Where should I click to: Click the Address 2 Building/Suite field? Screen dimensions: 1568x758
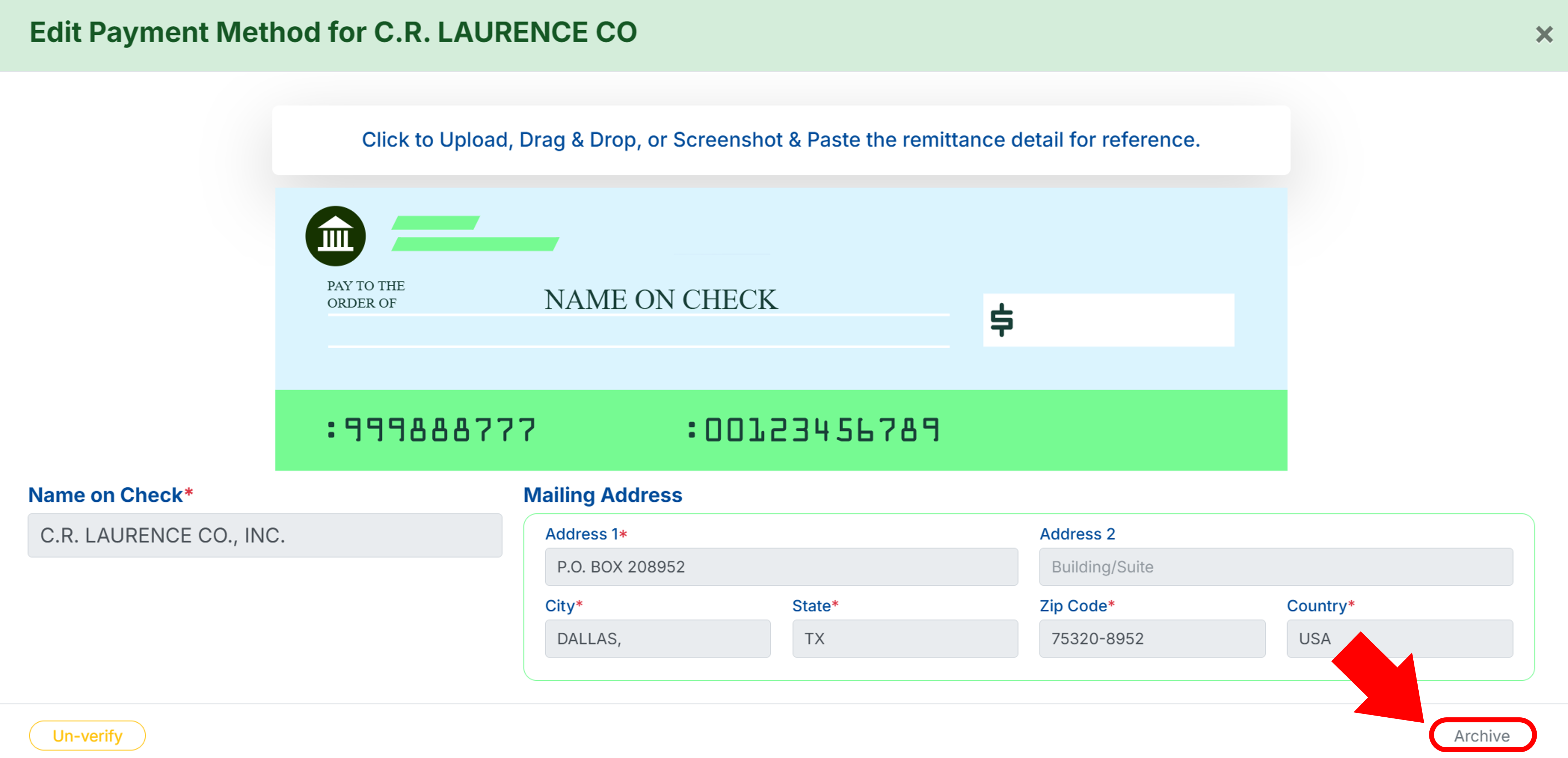click(1276, 567)
